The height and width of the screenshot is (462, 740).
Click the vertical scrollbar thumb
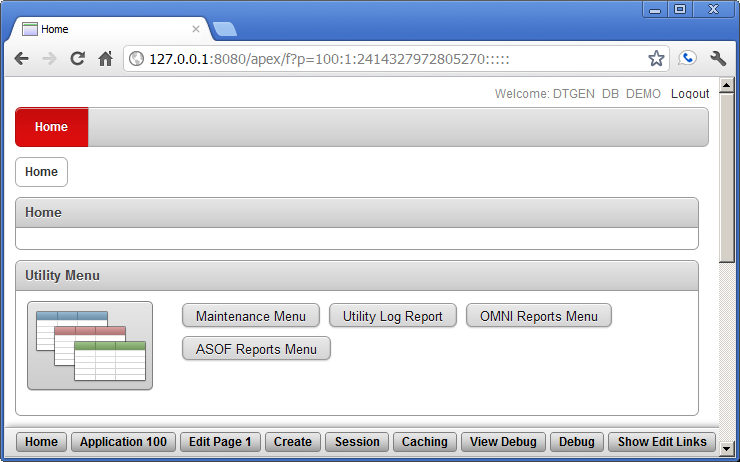(x=726, y=177)
